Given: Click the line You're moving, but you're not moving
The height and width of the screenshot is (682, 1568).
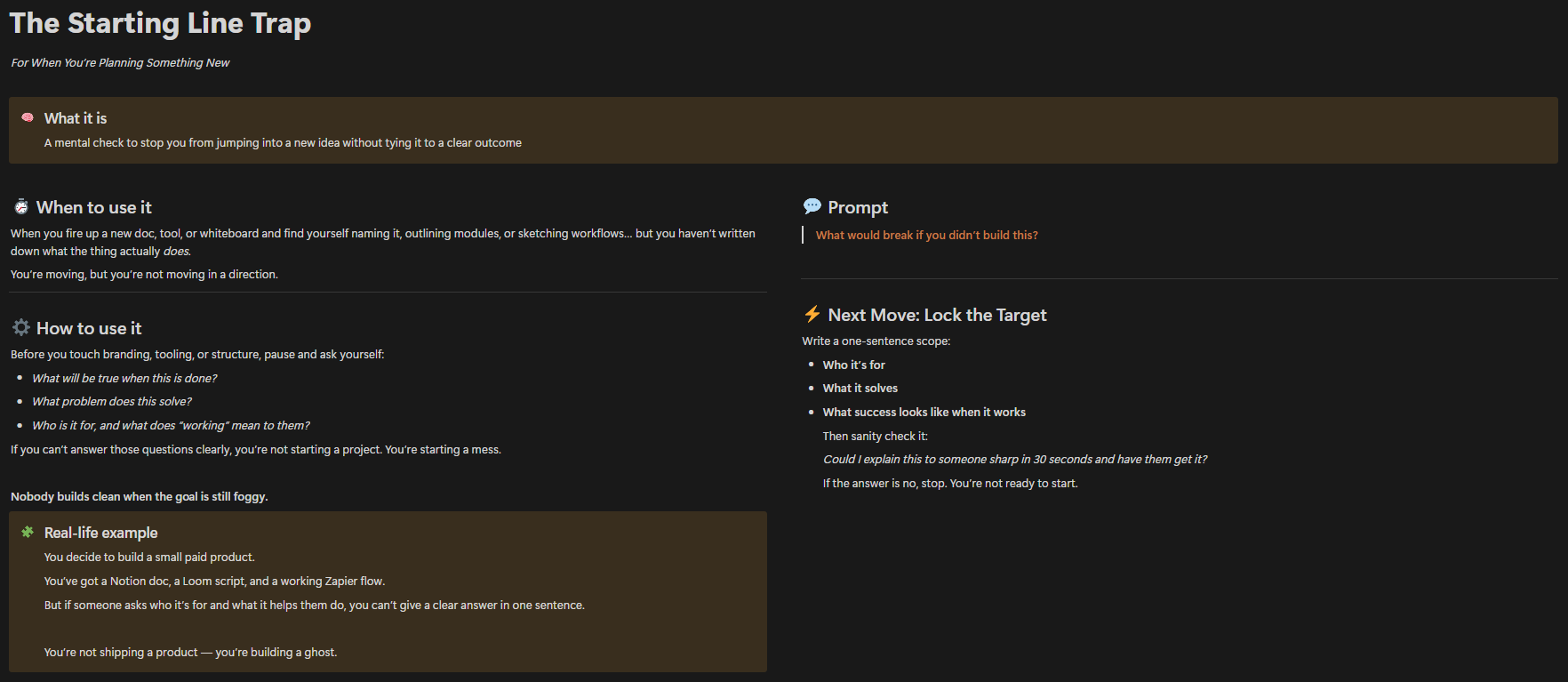Looking at the screenshot, I should (x=144, y=275).
